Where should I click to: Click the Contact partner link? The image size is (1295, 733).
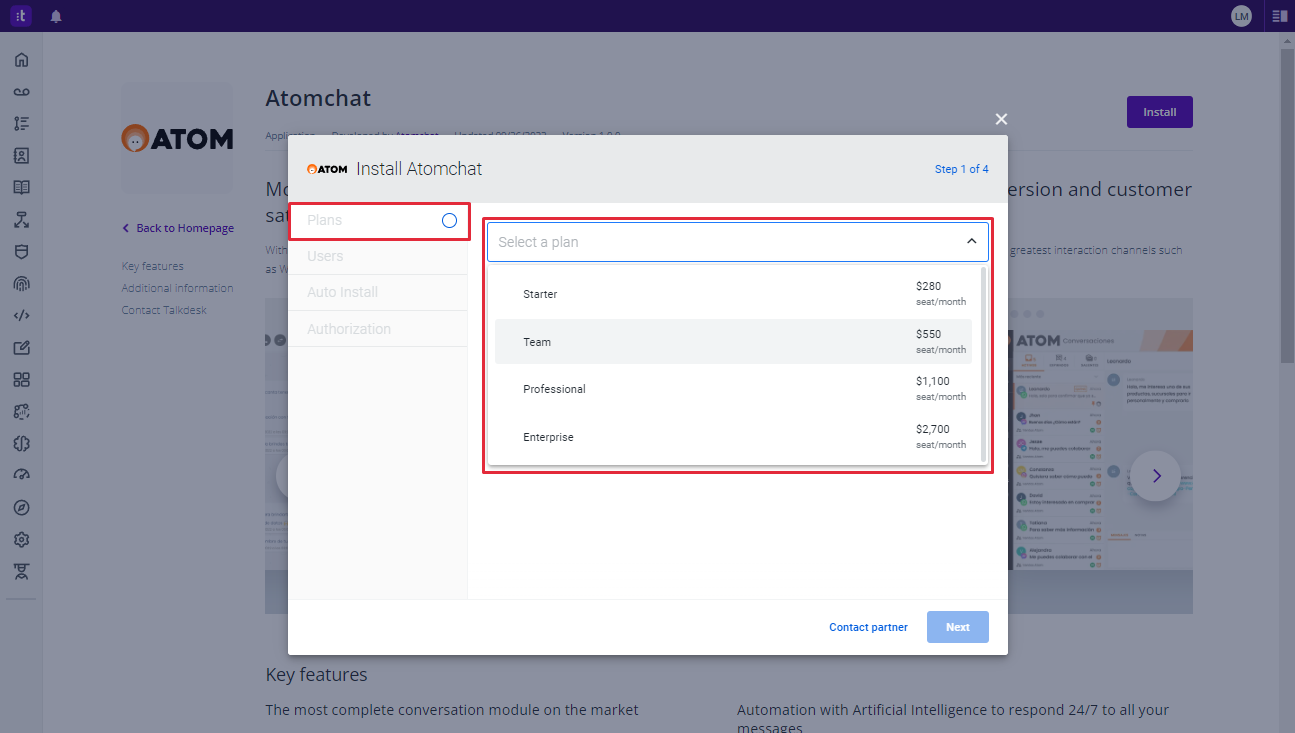[x=868, y=627]
